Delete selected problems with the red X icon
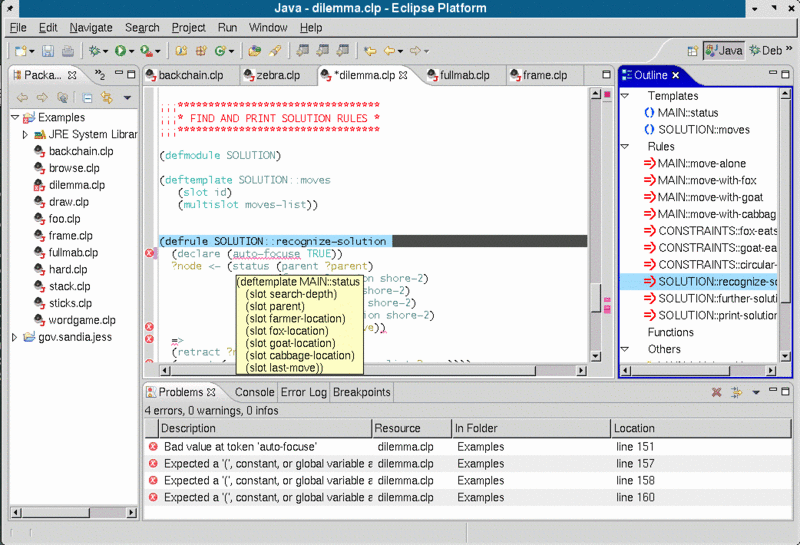 pos(716,392)
